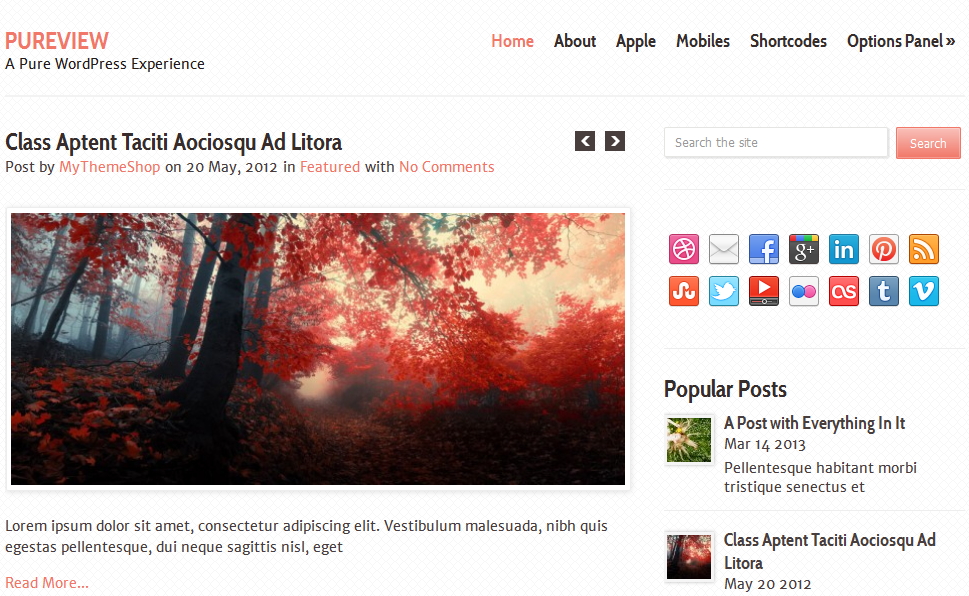The width and height of the screenshot is (969, 596).
Task: Focus the Search the site field
Action: tap(776, 143)
